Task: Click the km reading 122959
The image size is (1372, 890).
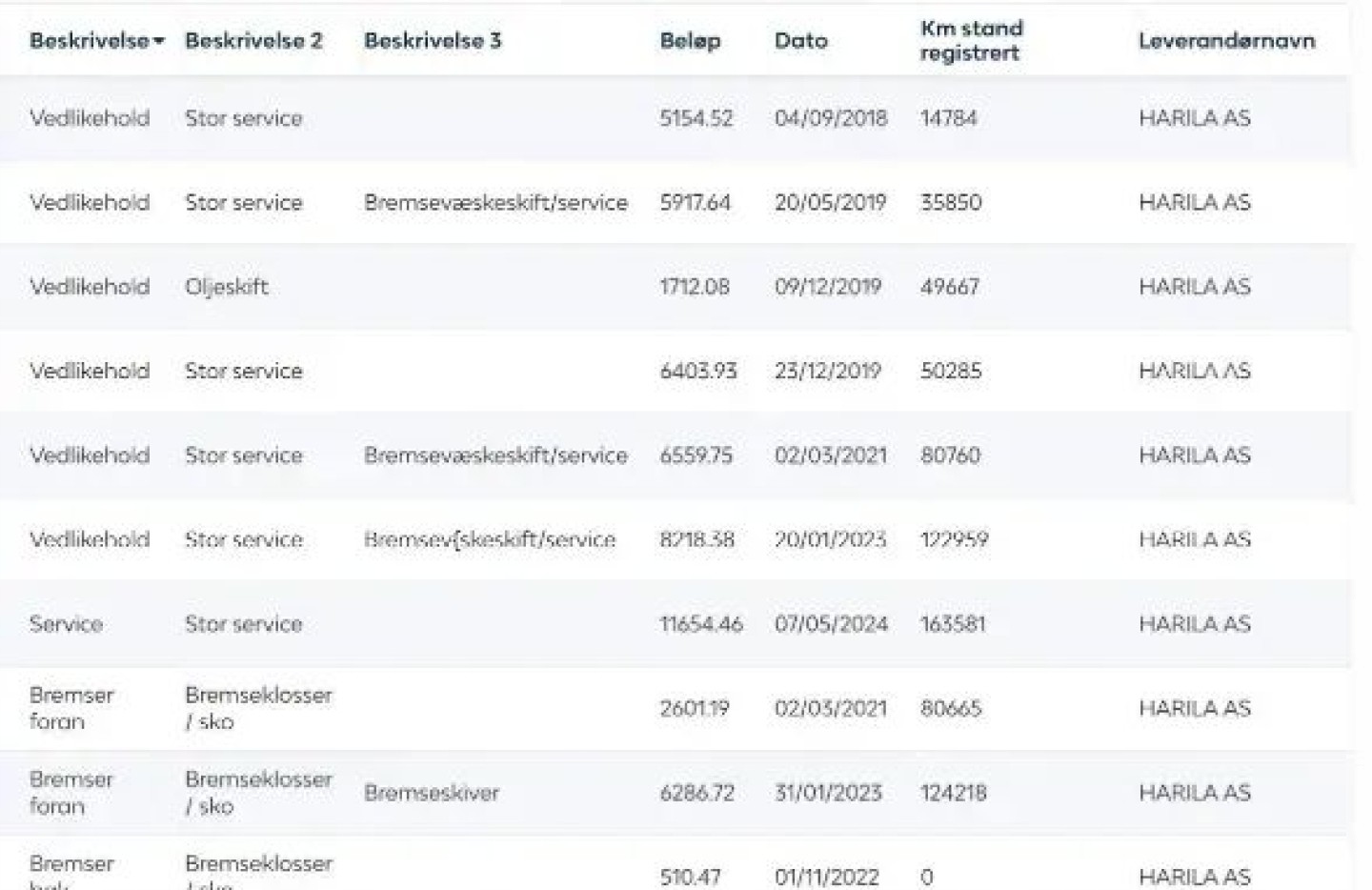Action: pos(954,539)
